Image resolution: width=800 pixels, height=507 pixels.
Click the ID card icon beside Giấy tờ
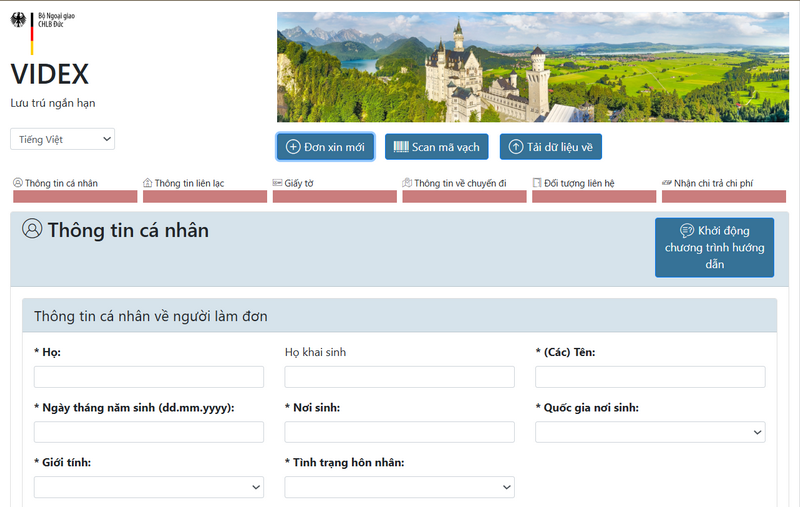(x=277, y=183)
